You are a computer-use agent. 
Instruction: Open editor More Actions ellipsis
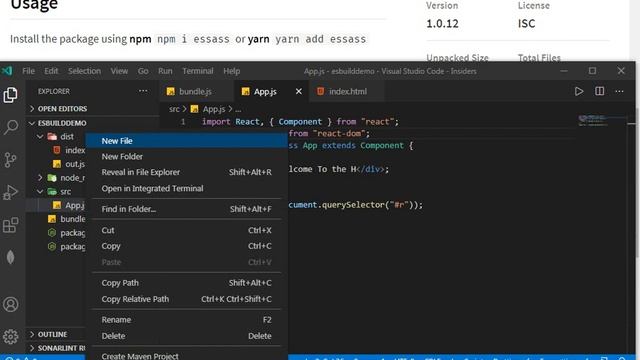(619, 91)
